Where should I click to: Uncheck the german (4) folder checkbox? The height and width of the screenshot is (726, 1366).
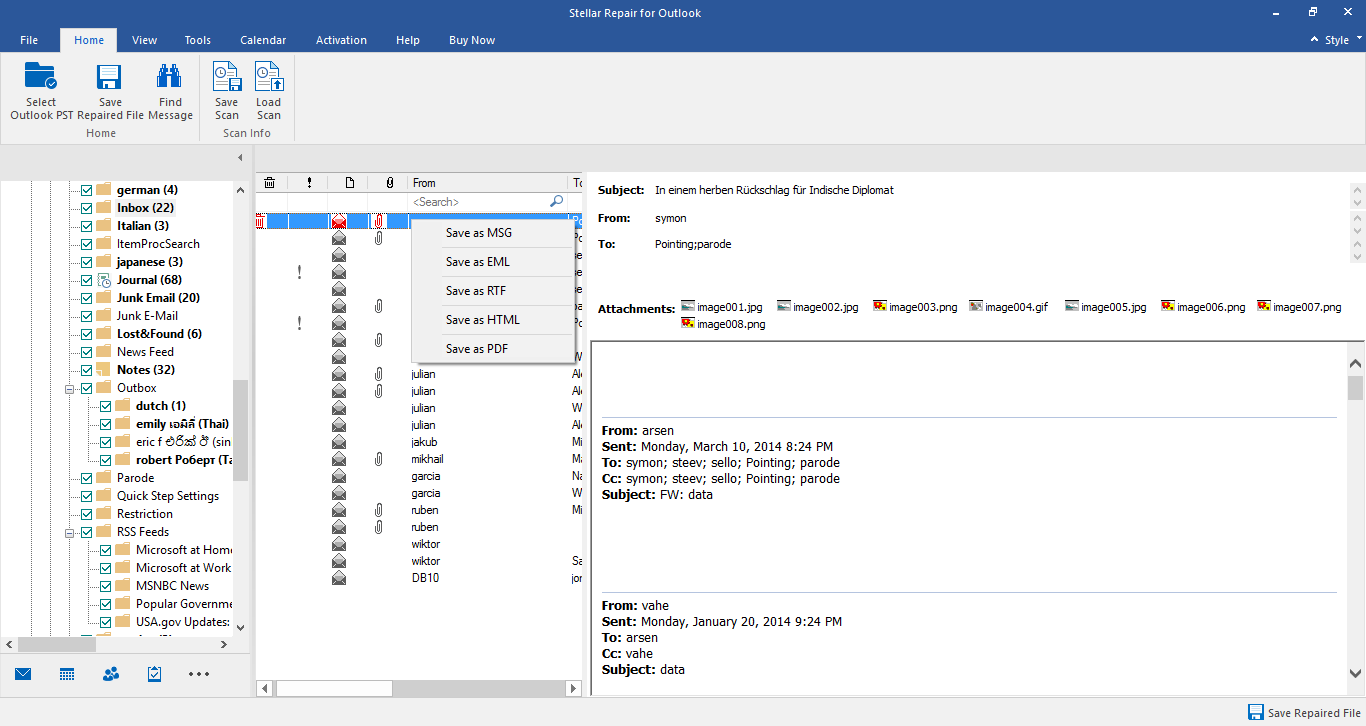[x=86, y=190]
